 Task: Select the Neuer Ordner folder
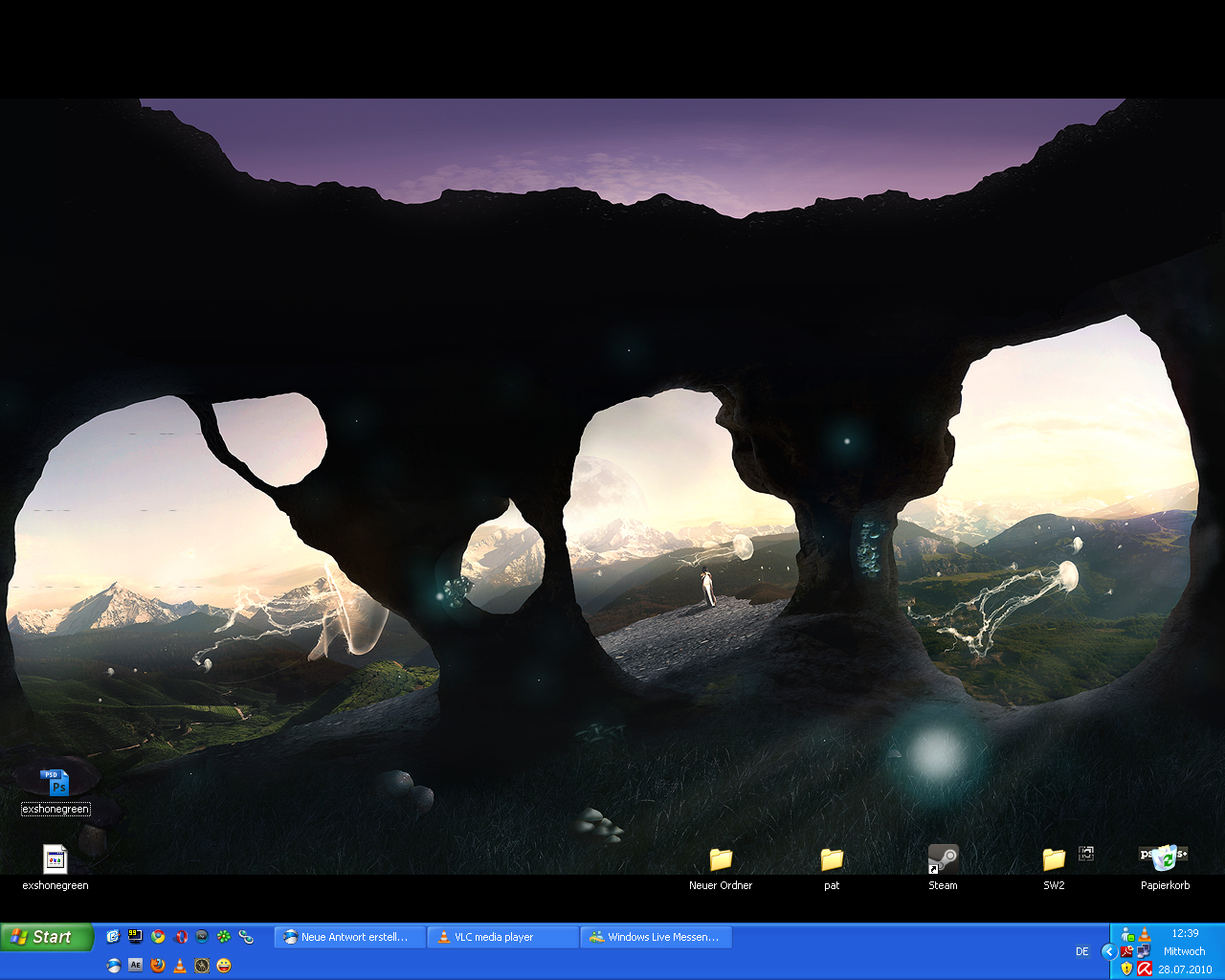(x=721, y=858)
